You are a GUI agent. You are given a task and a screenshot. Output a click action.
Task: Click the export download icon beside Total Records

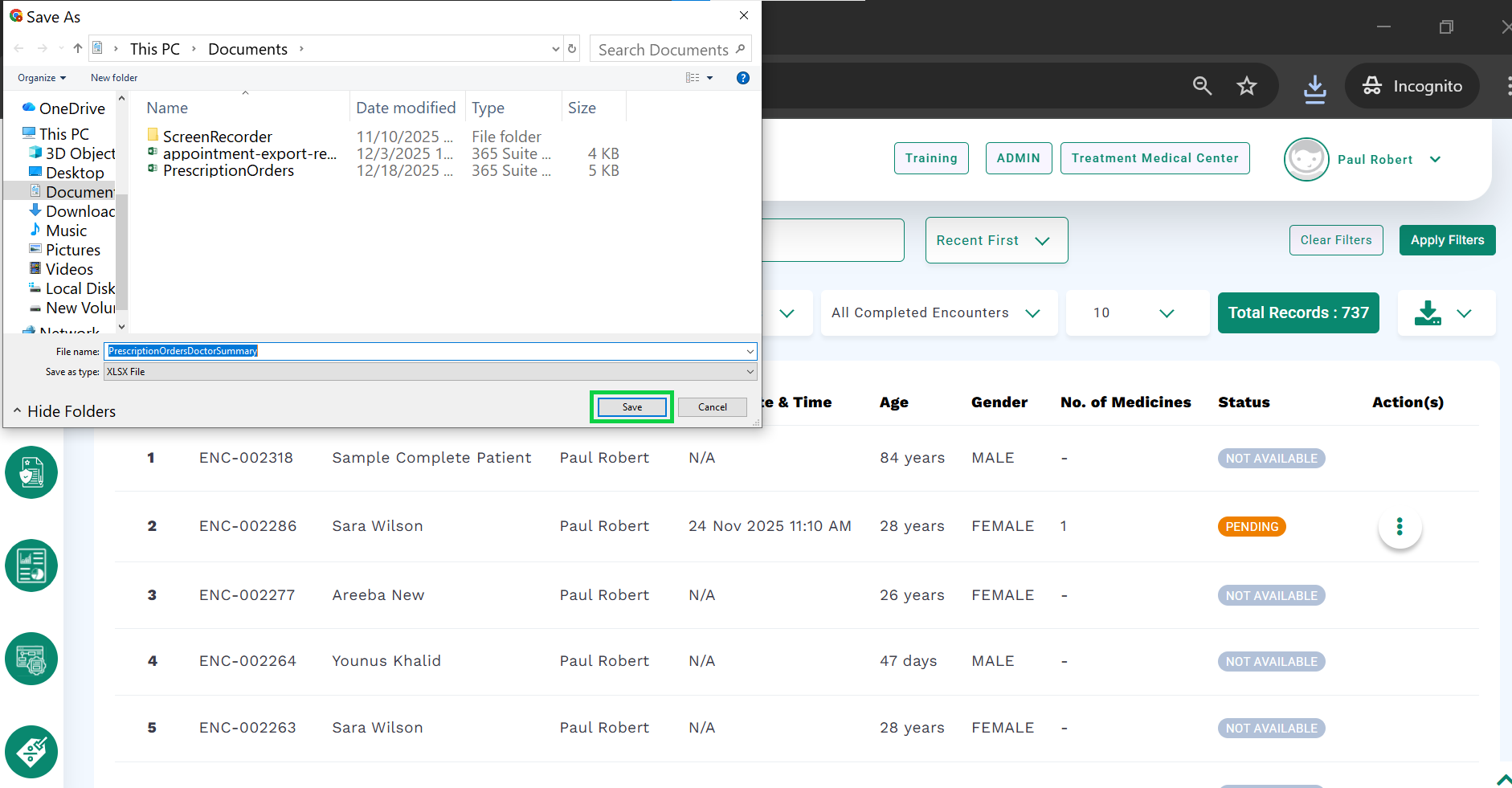(1428, 313)
